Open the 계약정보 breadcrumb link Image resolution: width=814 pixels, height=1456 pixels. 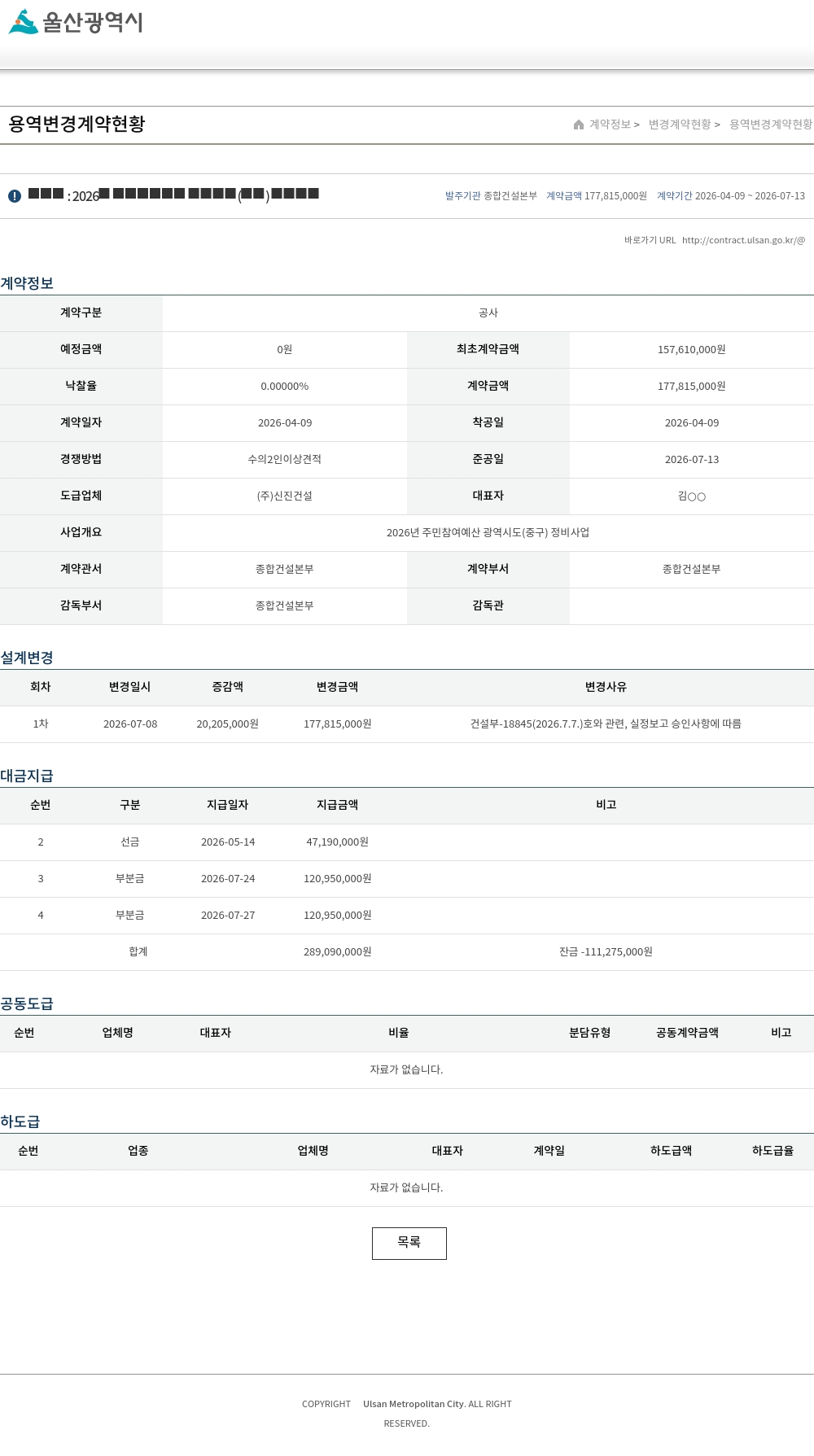[610, 125]
